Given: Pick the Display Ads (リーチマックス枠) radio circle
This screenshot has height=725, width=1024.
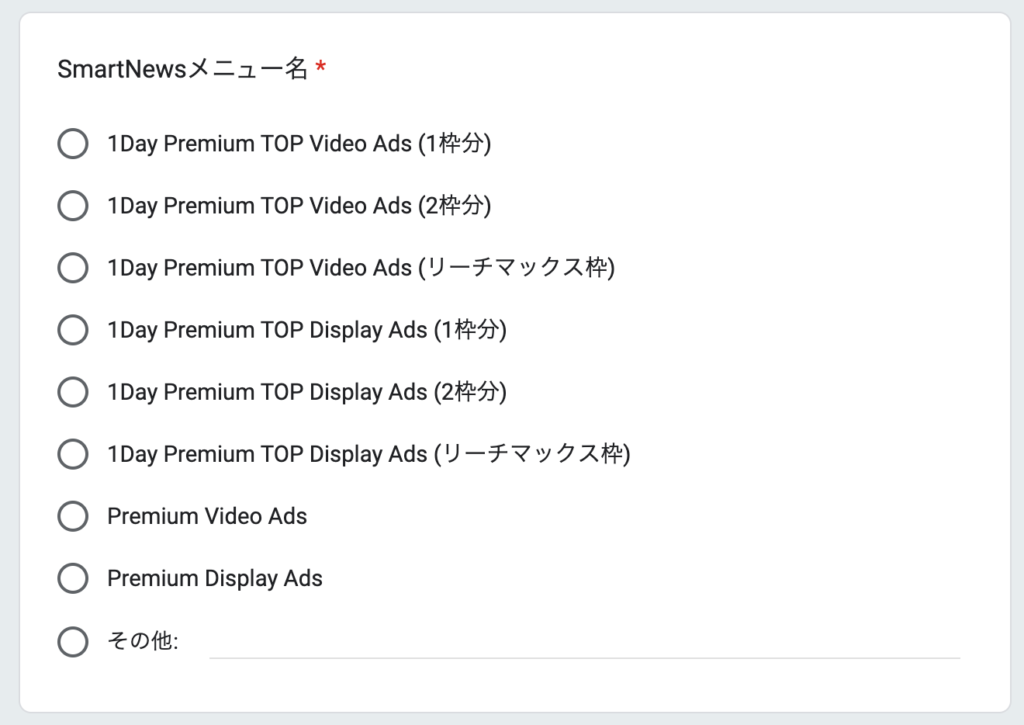Looking at the screenshot, I should [x=73, y=454].
